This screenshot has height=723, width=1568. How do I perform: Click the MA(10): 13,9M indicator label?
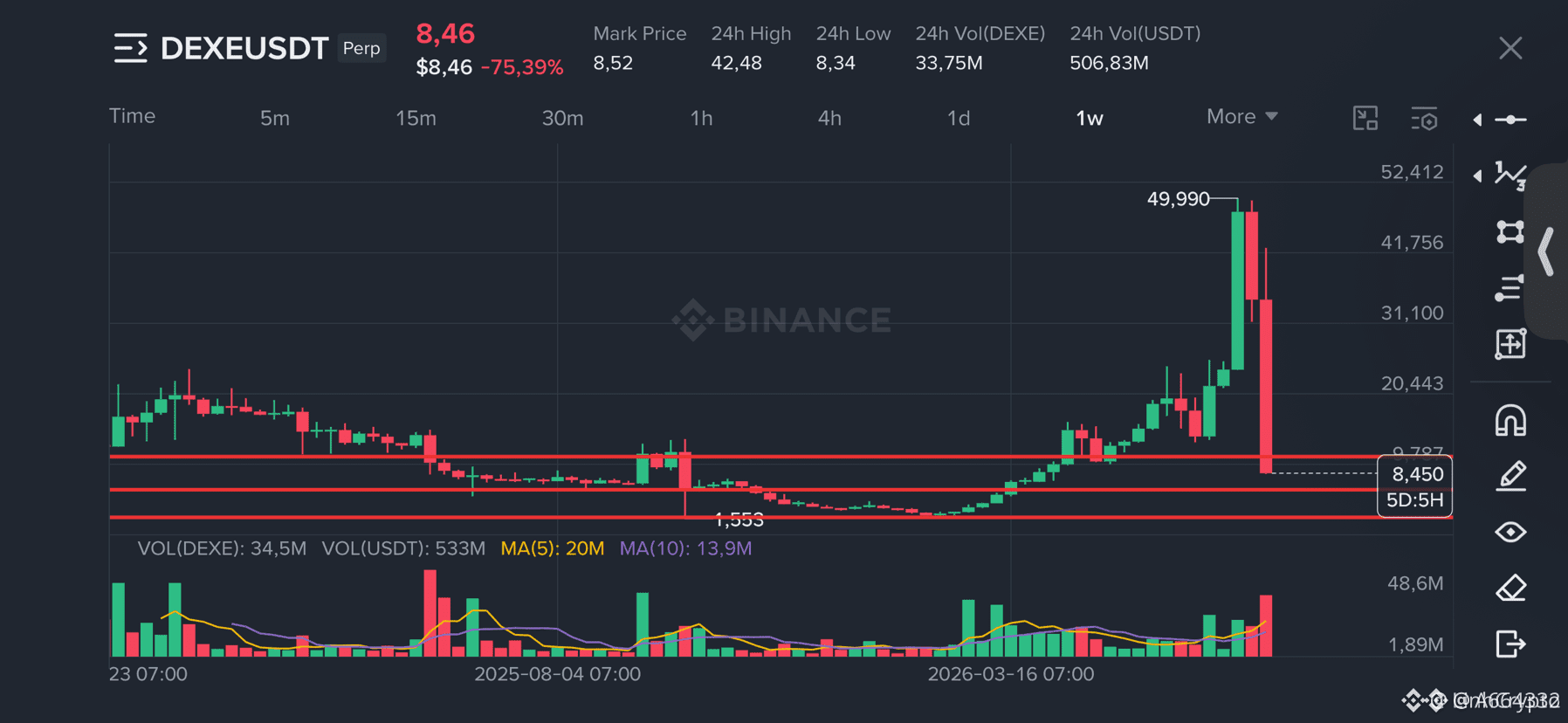tap(685, 548)
